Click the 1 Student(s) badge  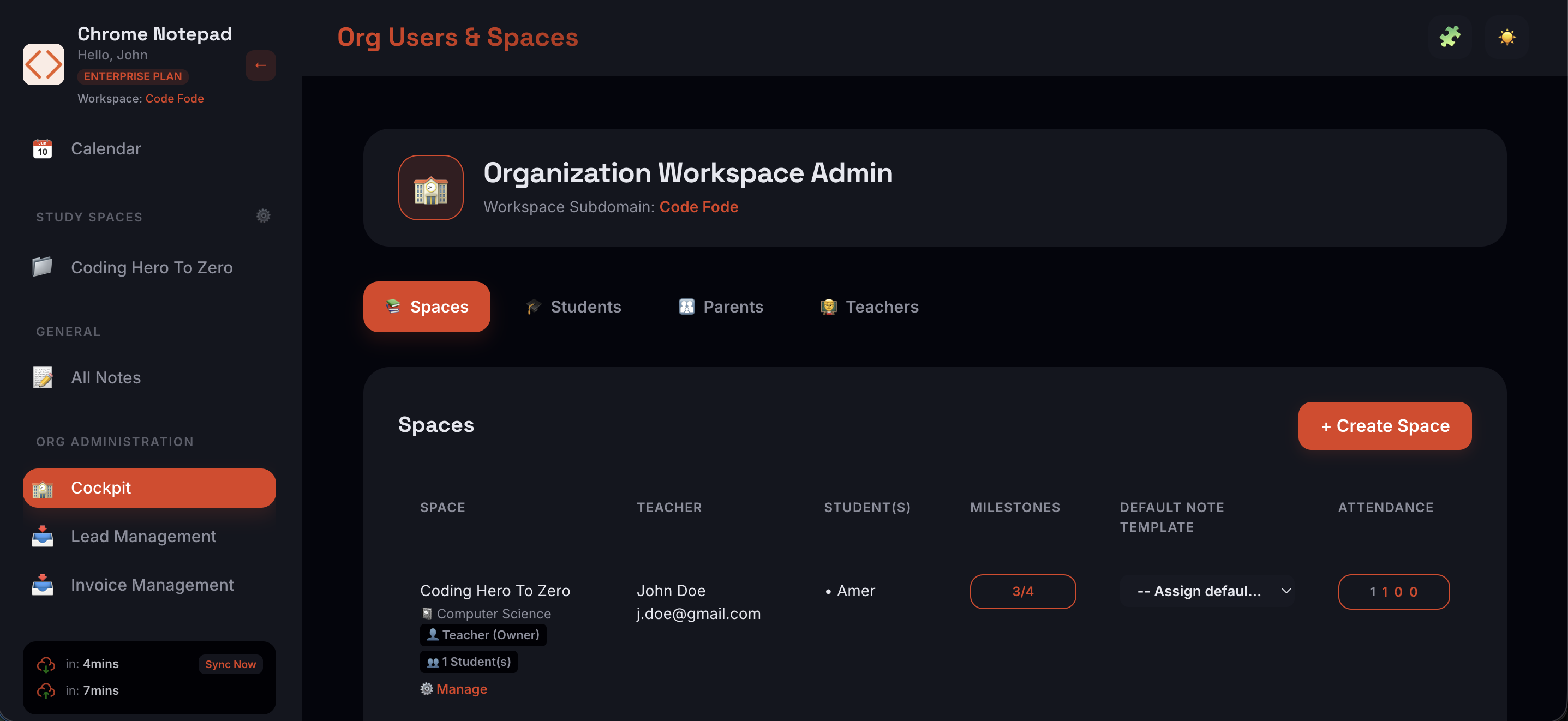pos(469,662)
